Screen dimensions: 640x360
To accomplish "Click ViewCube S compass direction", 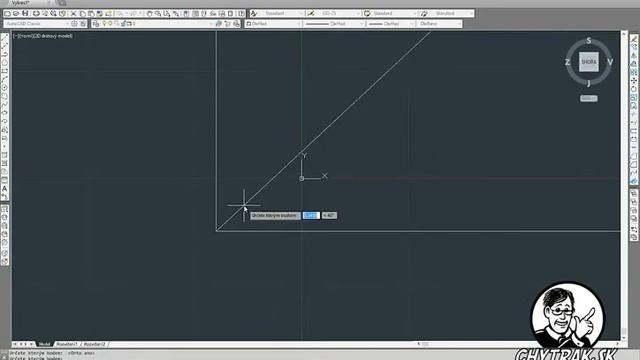I will pos(589,40).
